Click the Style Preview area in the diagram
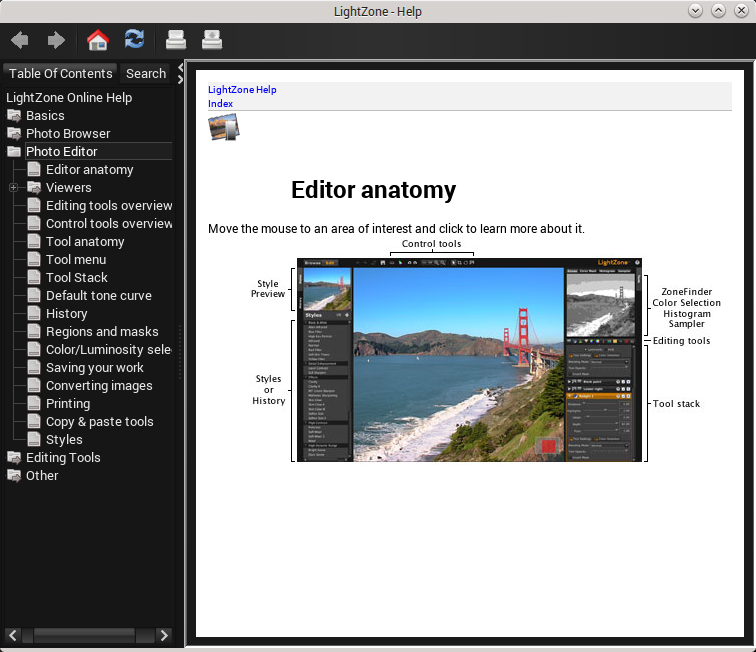756x652 pixels. (x=327, y=289)
